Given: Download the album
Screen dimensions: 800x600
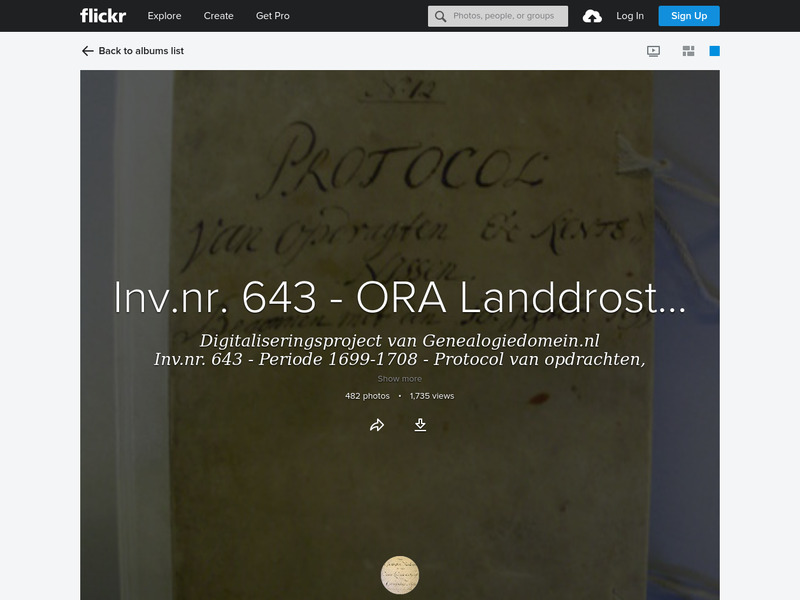Looking at the screenshot, I should pos(419,424).
